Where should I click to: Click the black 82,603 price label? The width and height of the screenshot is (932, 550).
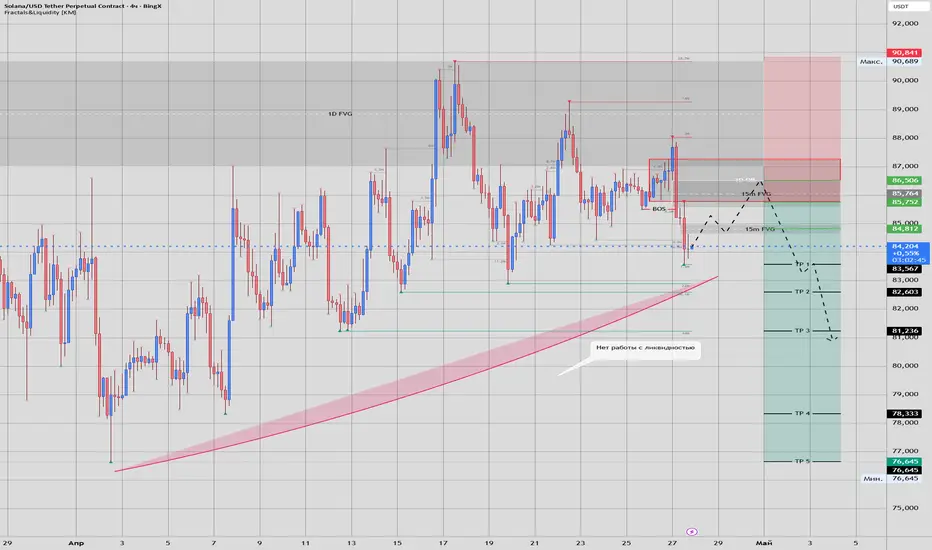[904, 293]
